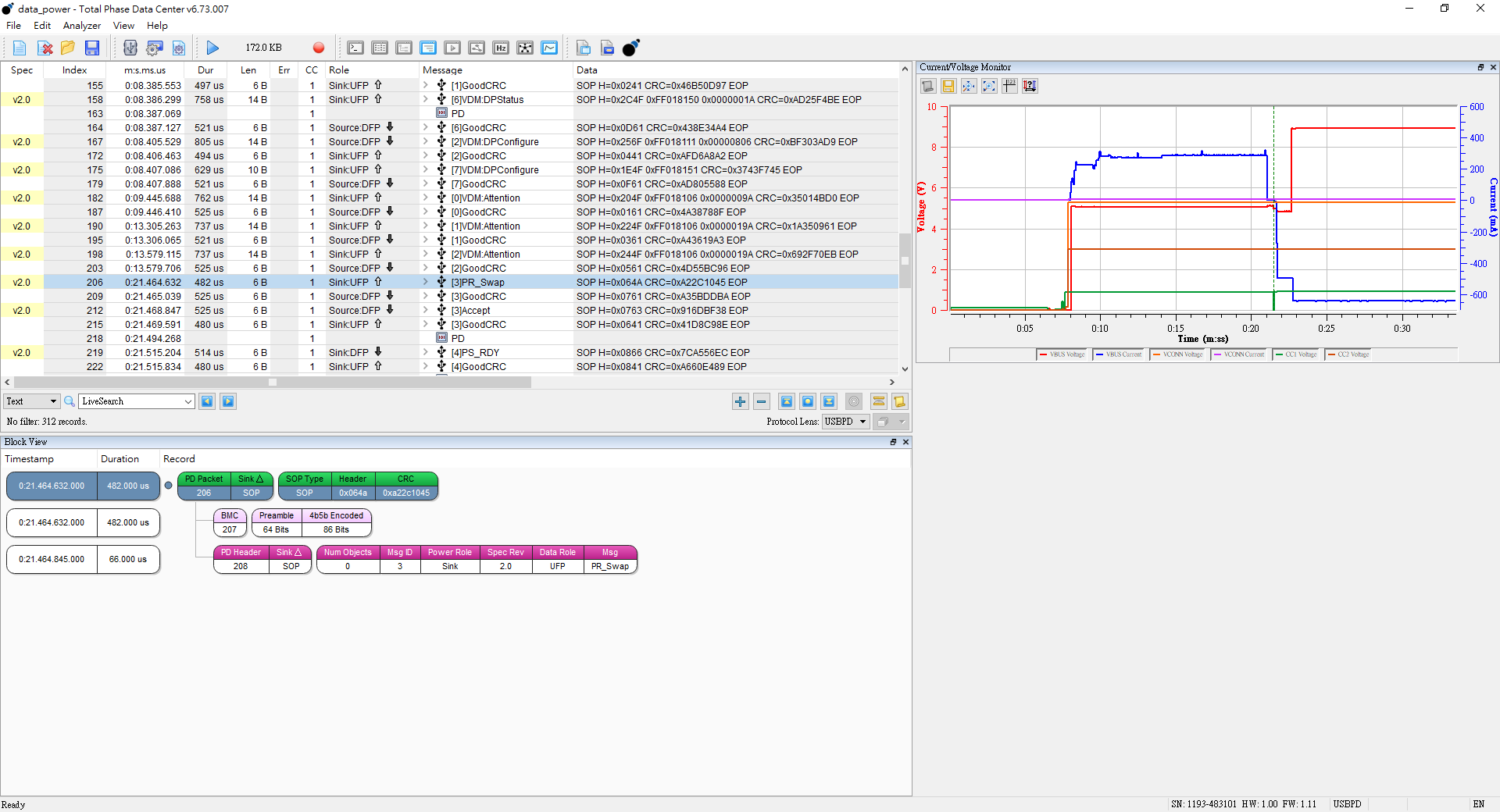
Task: Toggle the crosshair 123 value cursor icon
Action: pos(1009,86)
